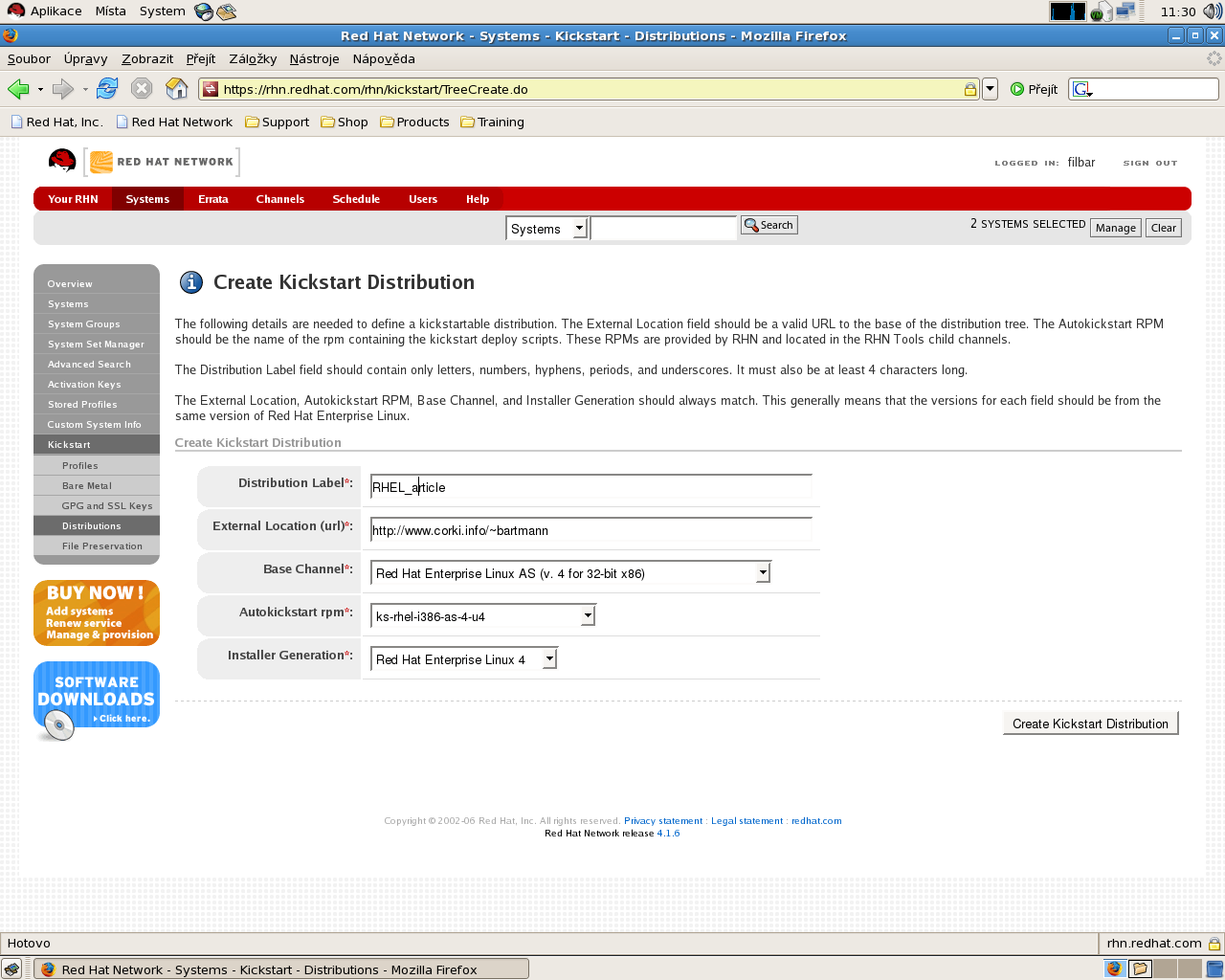Open the Users tab
Image resolution: width=1225 pixels, height=980 pixels.
point(423,199)
